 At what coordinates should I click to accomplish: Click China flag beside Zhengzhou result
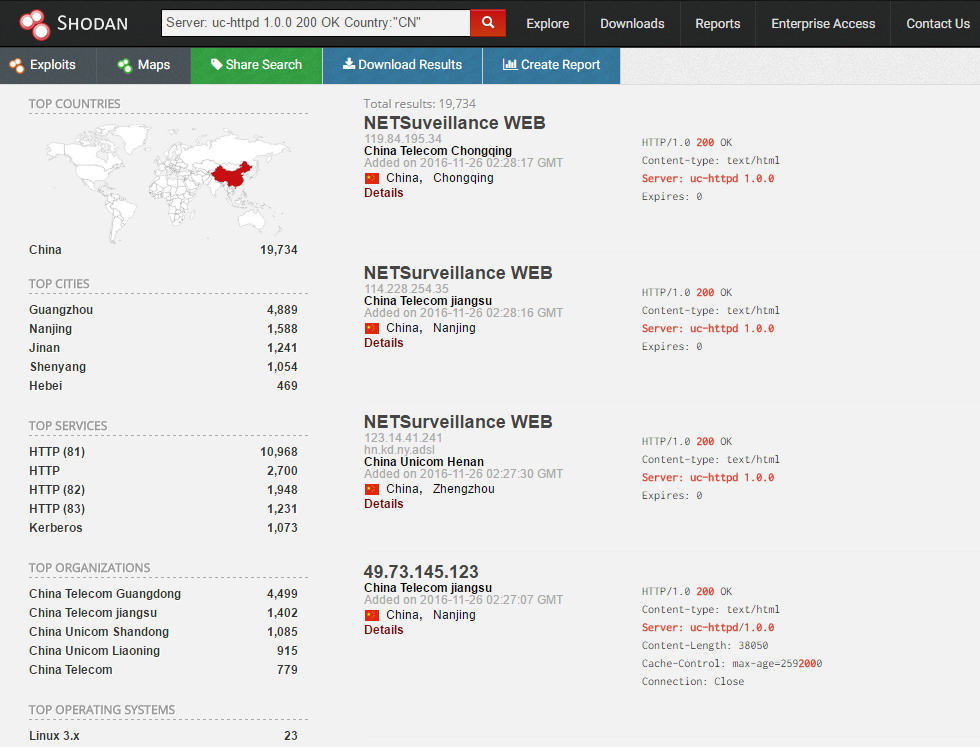(372, 489)
